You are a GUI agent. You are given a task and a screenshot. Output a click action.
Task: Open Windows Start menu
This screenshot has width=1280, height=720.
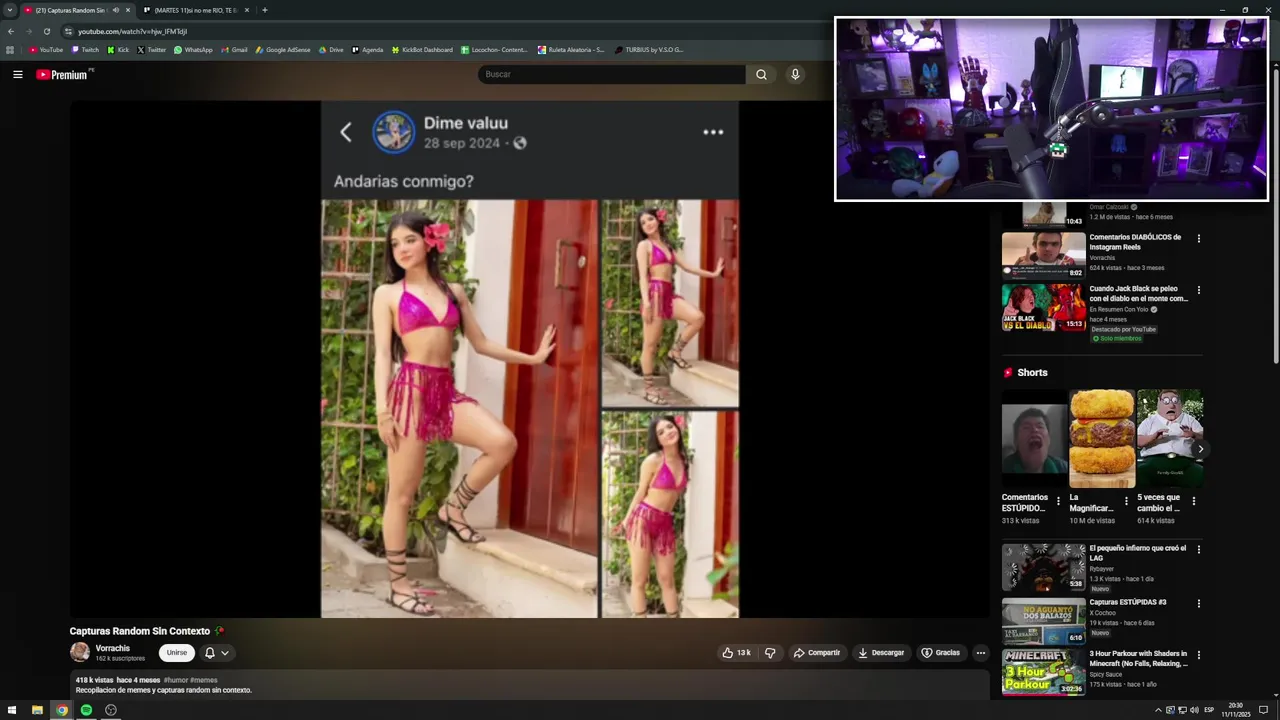click(12, 710)
